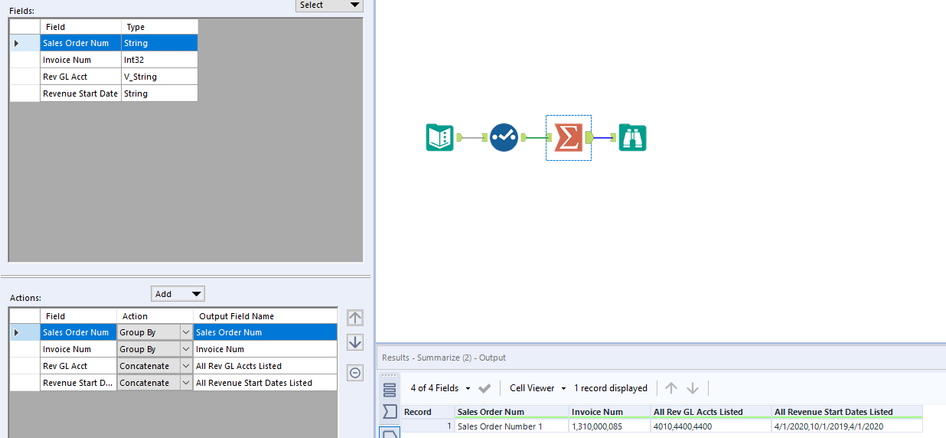The height and width of the screenshot is (438, 946).
Task: Show the Summarize tool icon view in Results
Action: [390, 412]
